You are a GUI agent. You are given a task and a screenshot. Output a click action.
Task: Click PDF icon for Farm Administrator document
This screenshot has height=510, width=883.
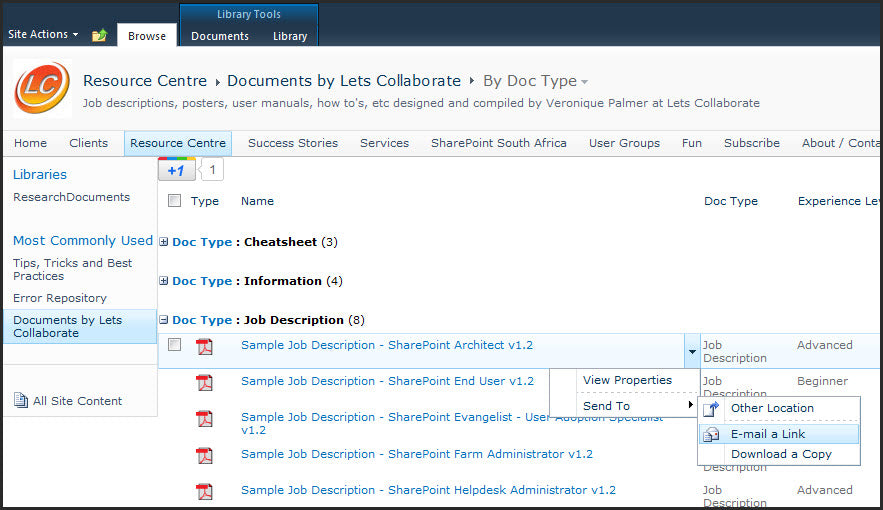click(204, 455)
